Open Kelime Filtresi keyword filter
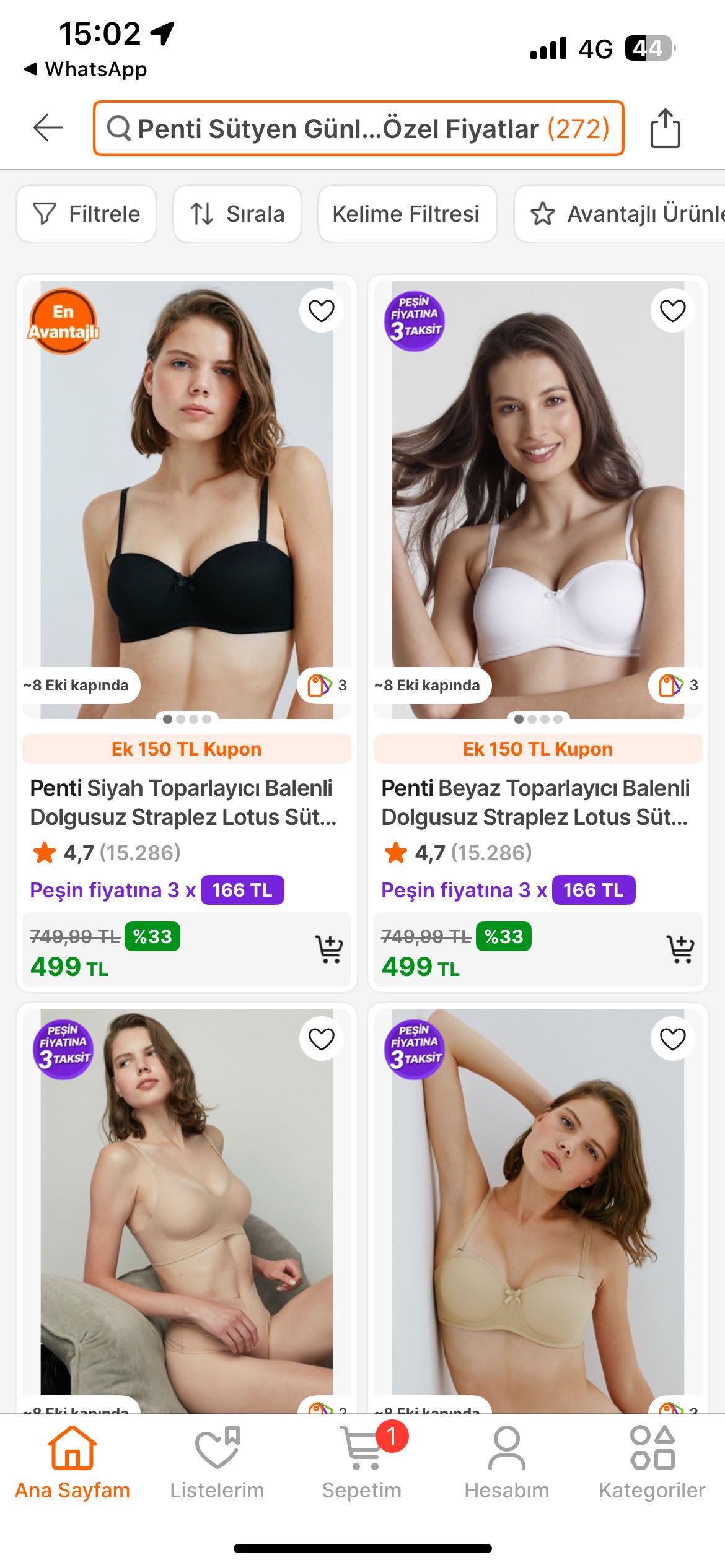 tap(407, 214)
